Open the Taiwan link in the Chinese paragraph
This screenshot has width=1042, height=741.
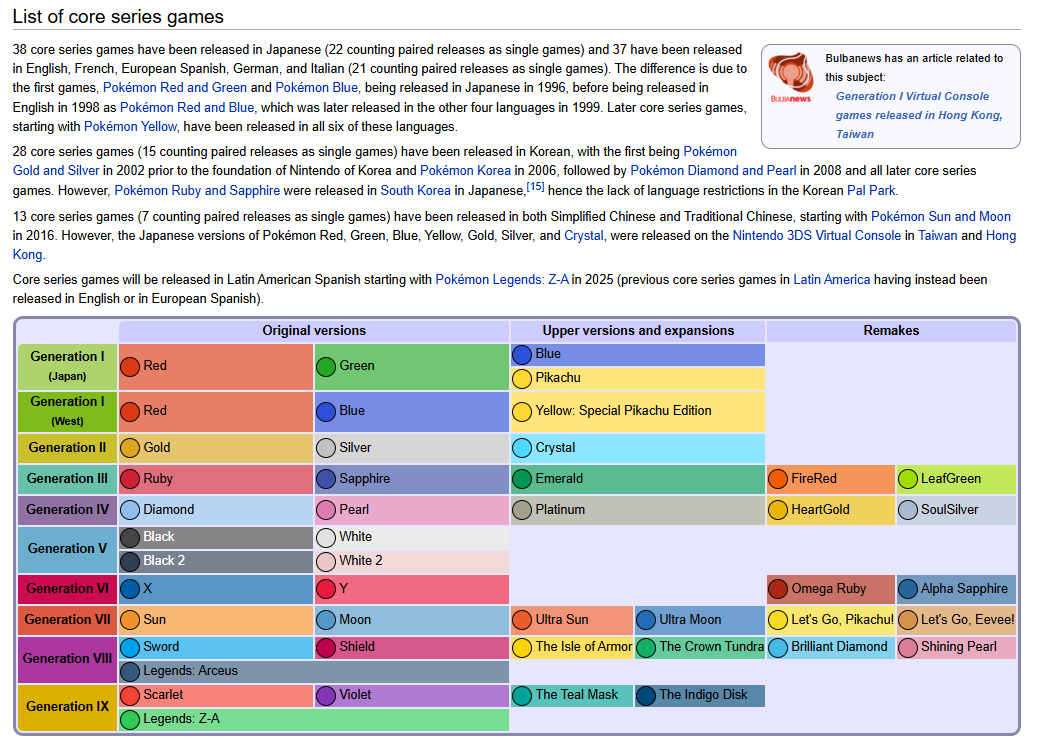click(x=938, y=236)
